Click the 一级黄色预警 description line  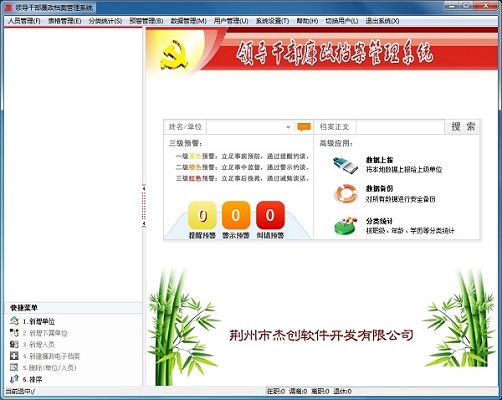[242, 156]
